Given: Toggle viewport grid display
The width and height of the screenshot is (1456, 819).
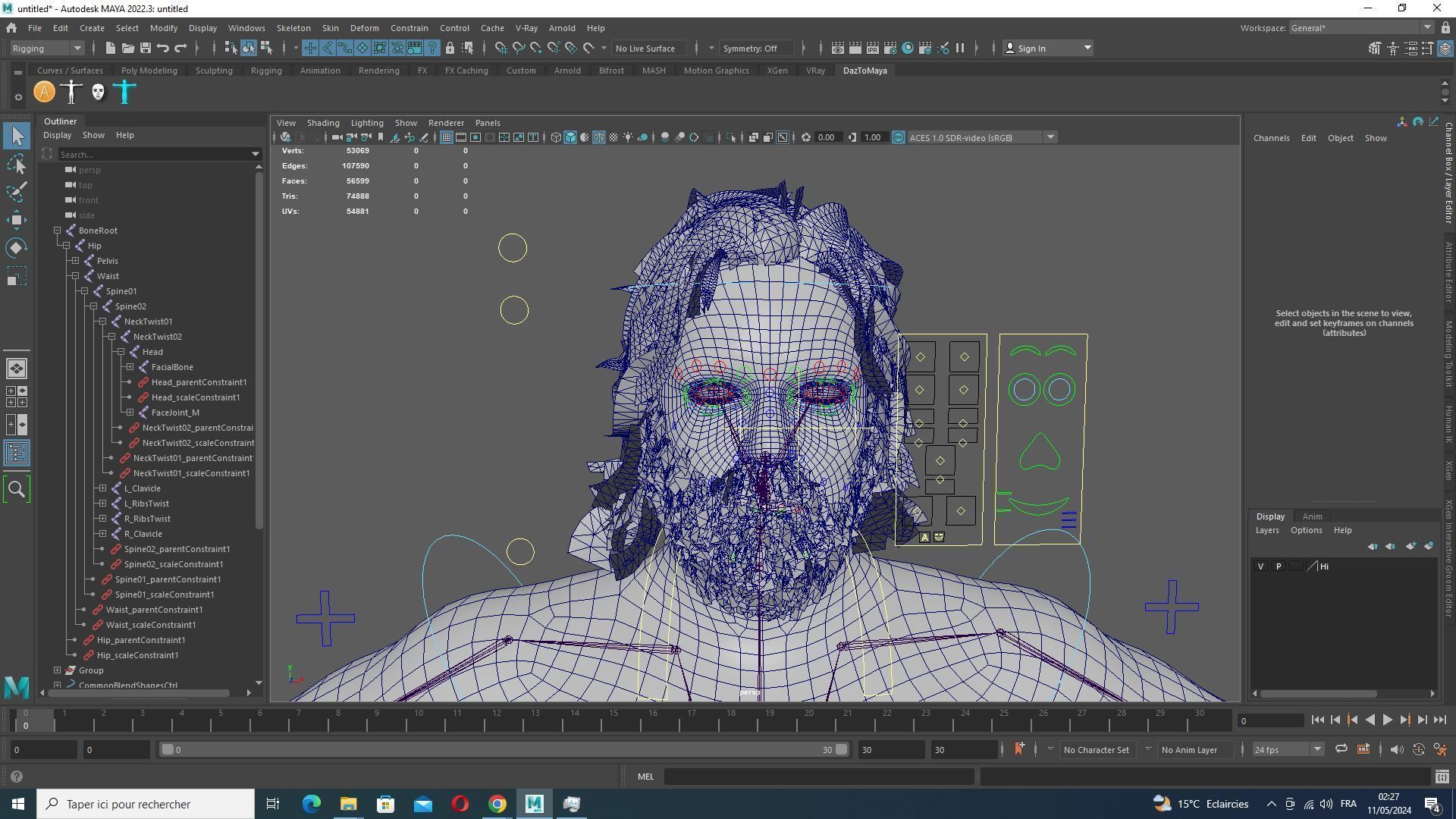Looking at the screenshot, I should [447, 138].
